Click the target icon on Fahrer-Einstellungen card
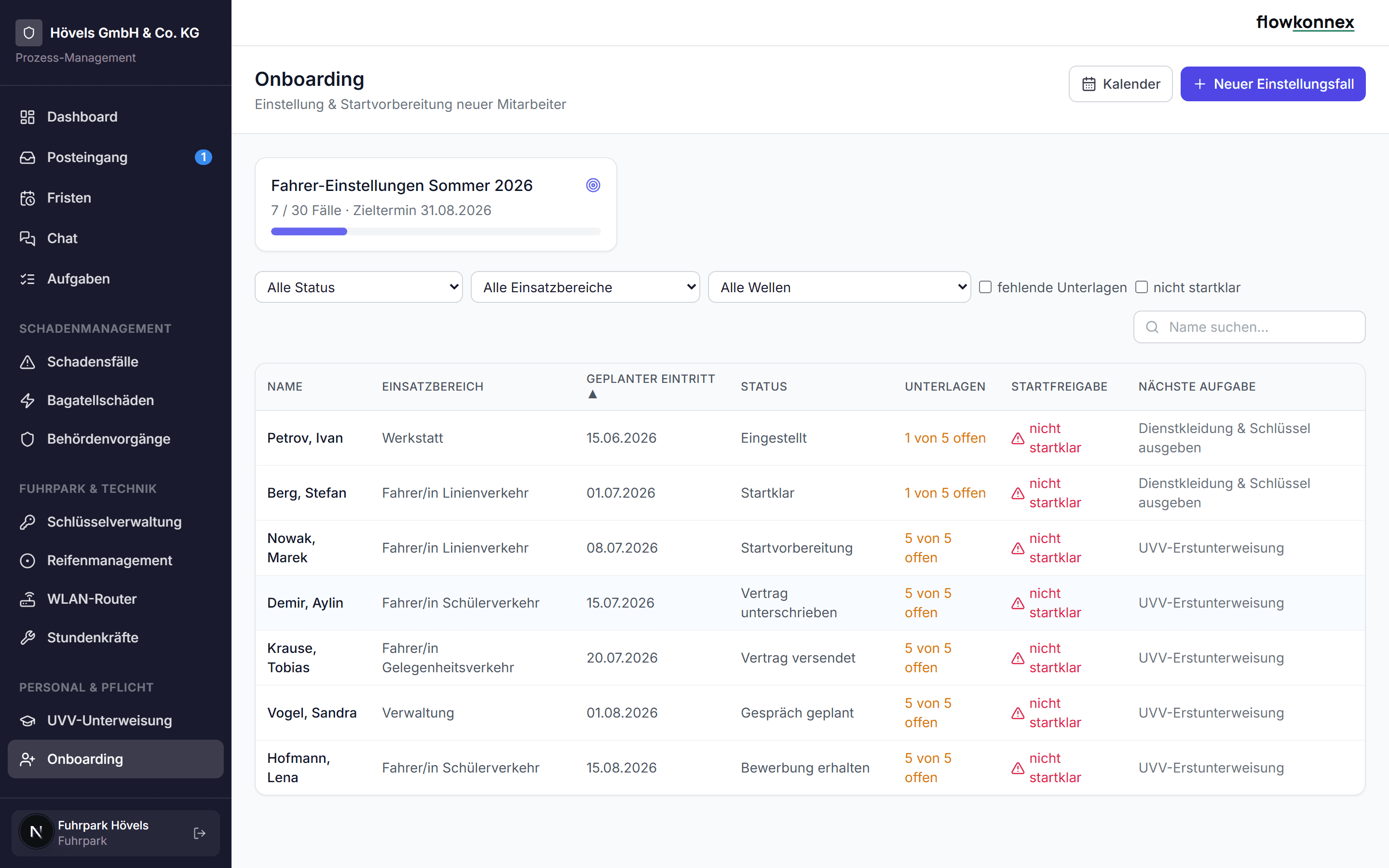The width and height of the screenshot is (1389, 868). pos(593,186)
